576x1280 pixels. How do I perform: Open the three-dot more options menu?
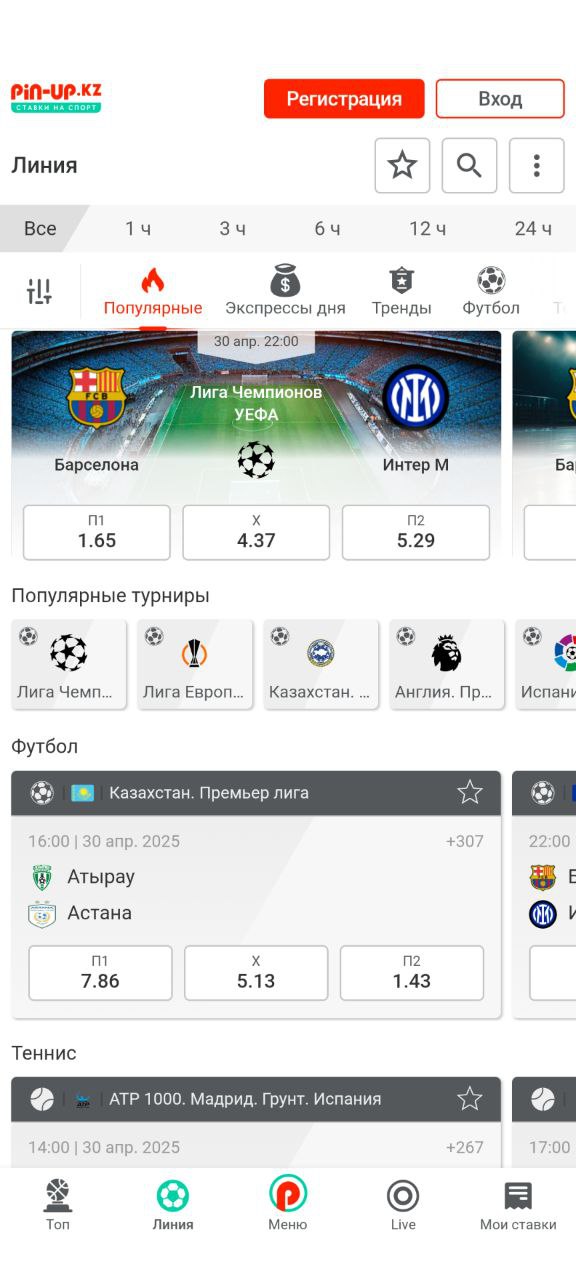click(537, 165)
